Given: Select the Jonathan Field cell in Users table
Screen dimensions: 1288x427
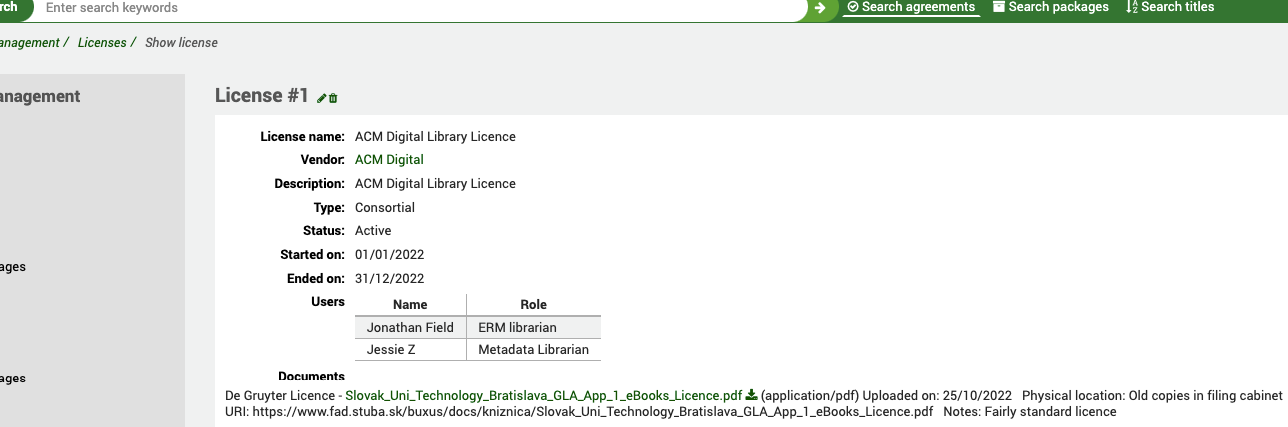Looking at the screenshot, I should click(x=410, y=327).
